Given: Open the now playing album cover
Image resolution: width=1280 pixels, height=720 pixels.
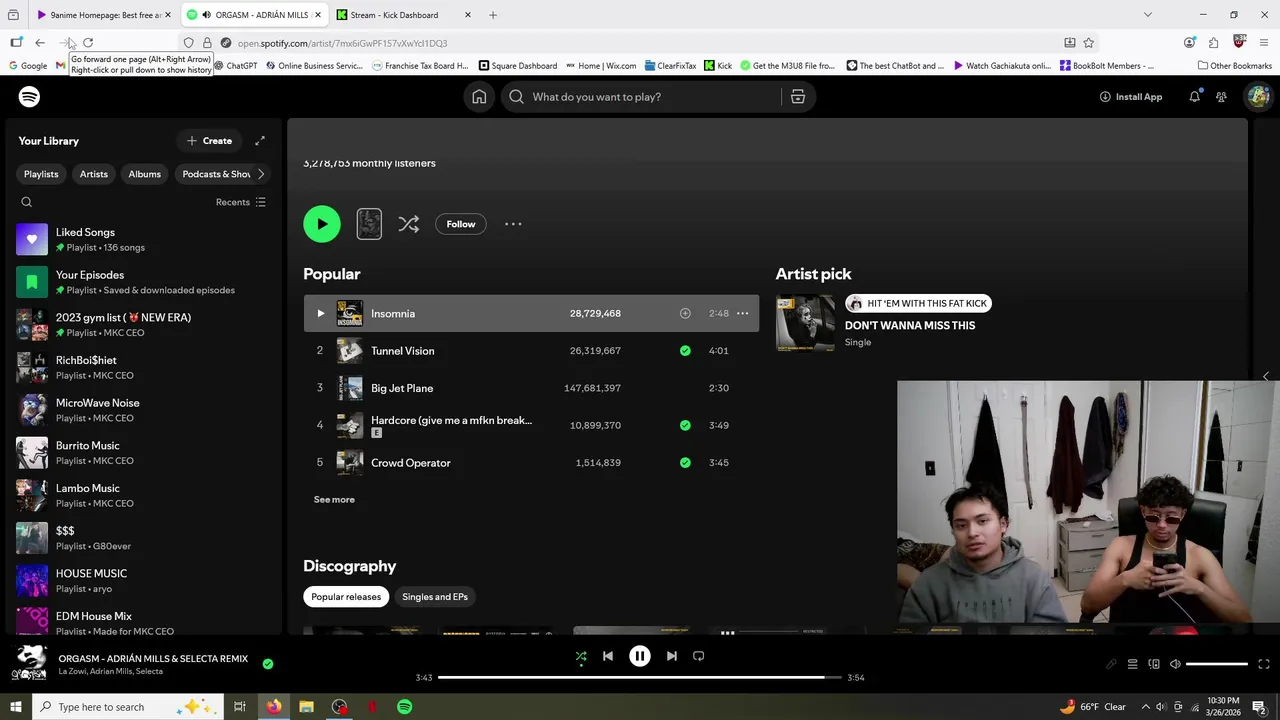Looking at the screenshot, I should click(x=29, y=663).
